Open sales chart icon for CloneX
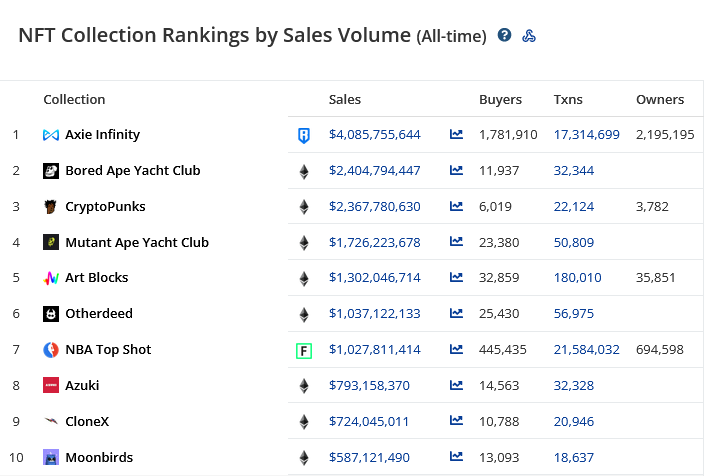Viewport: 706px width, 476px height. point(456,420)
